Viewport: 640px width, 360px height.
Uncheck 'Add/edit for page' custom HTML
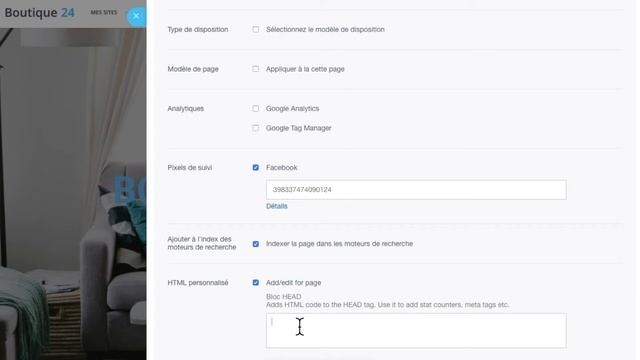(256, 283)
